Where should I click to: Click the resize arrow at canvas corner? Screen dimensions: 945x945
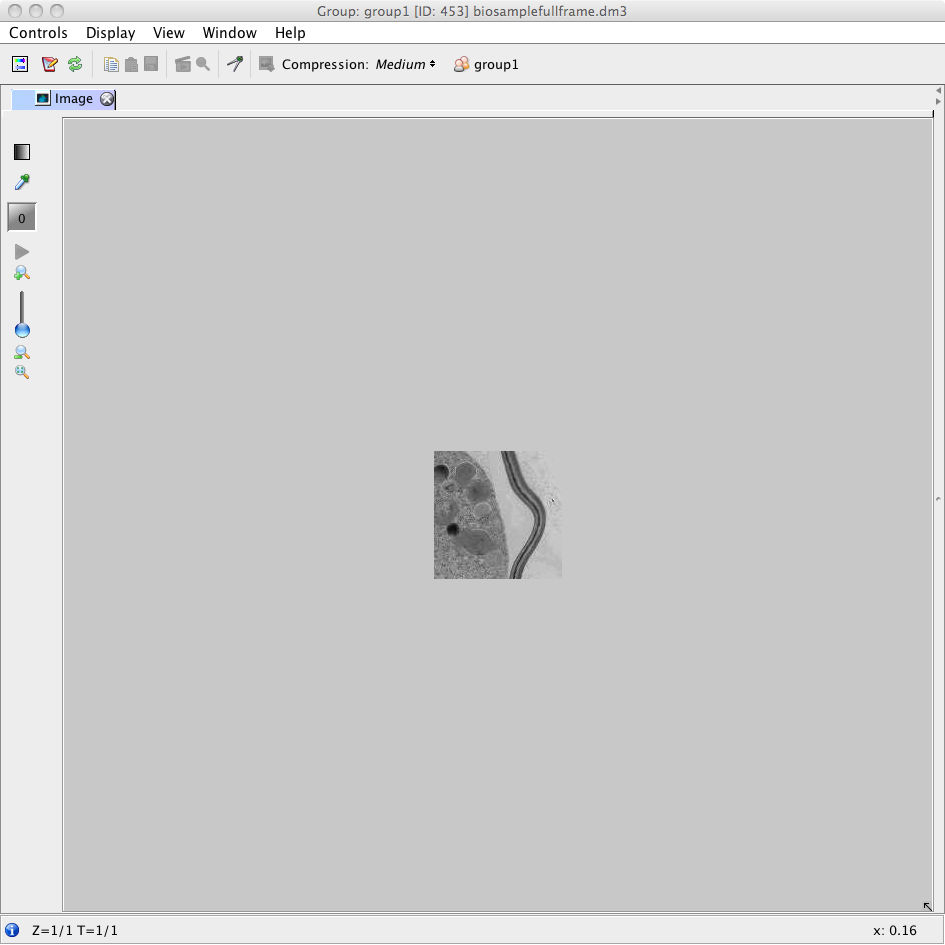click(928, 906)
